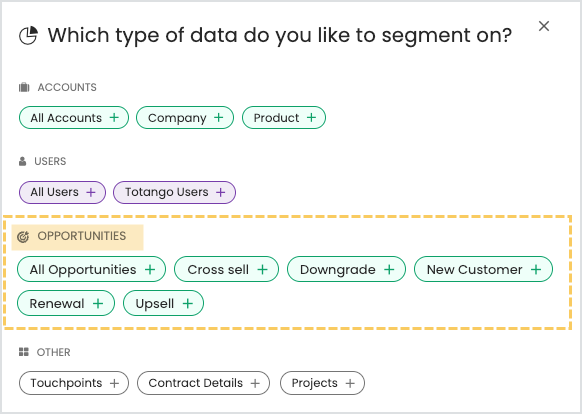Image resolution: width=582 pixels, height=414 pixels.
Task: Click the plus icon on New Customer
Action: point(536,269)
